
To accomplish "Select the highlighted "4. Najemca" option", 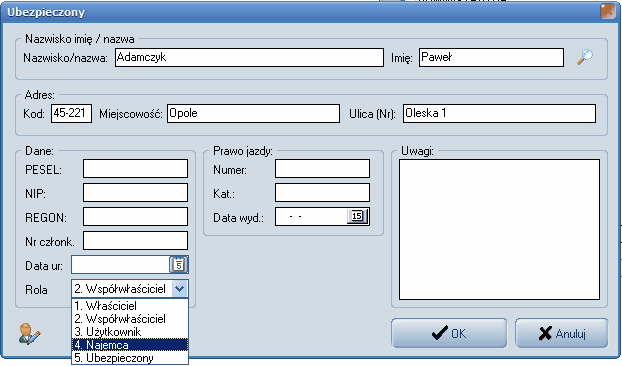I will point(130,345).
